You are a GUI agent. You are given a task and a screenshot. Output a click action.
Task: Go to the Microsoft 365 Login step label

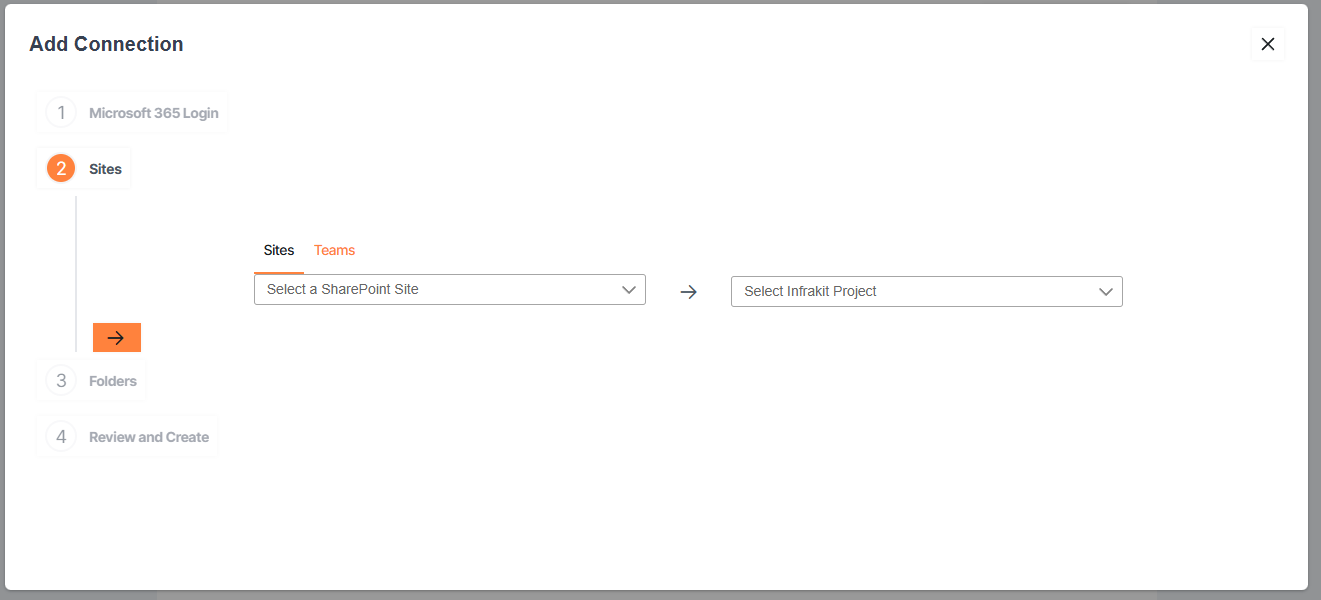pyautogui.click(x=153, y=113)
